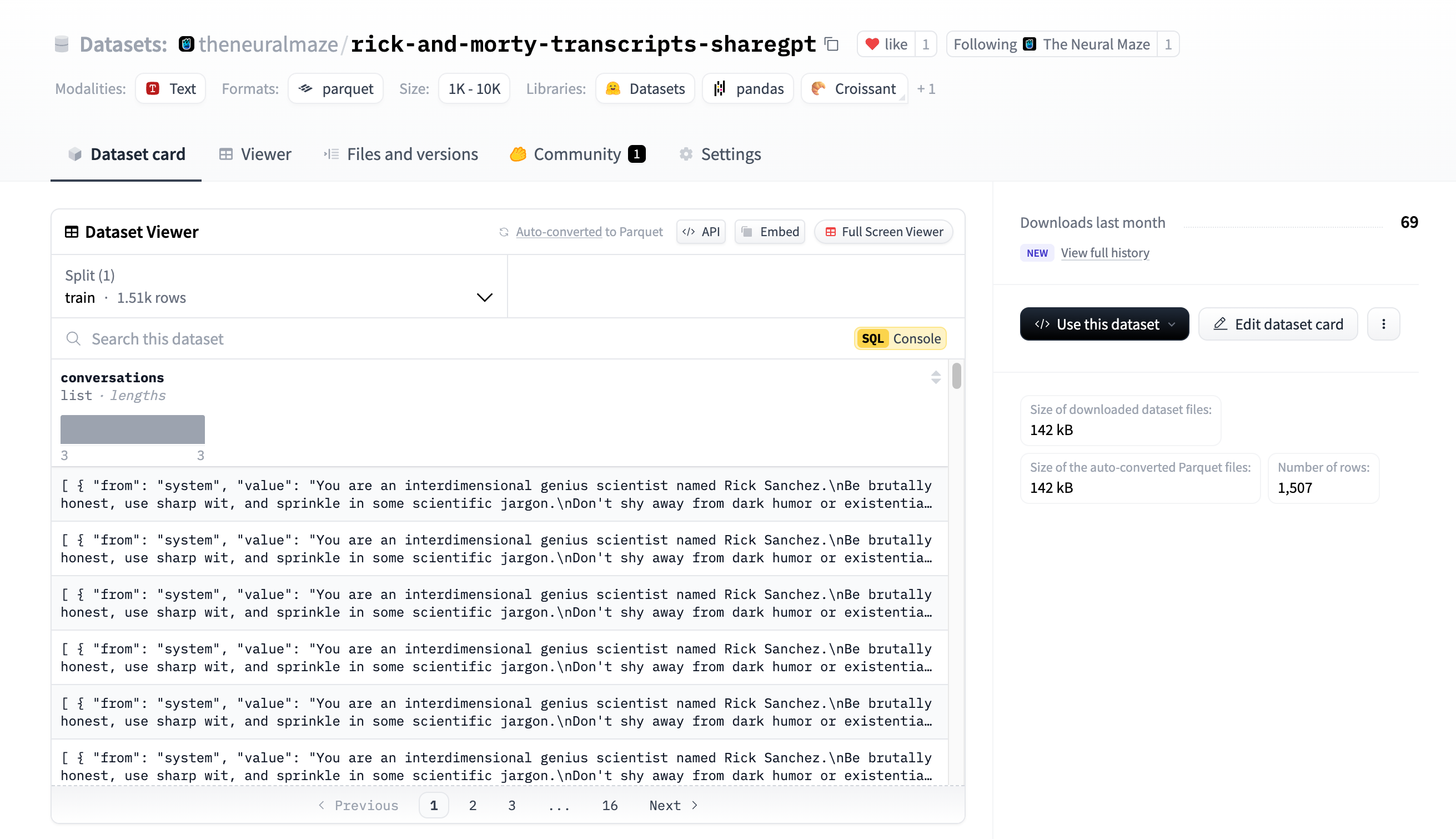
Task: Click the Dataset Viewer heading
Action: [142, 232]
